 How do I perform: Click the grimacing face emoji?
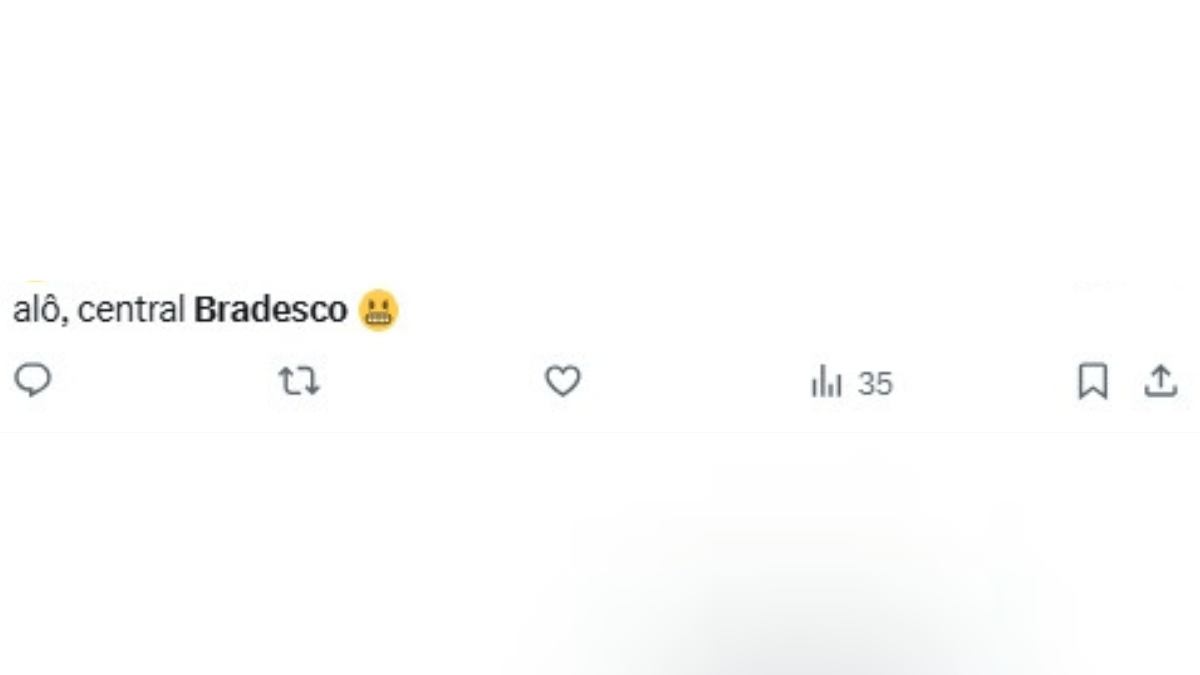[x=378, y=310]
